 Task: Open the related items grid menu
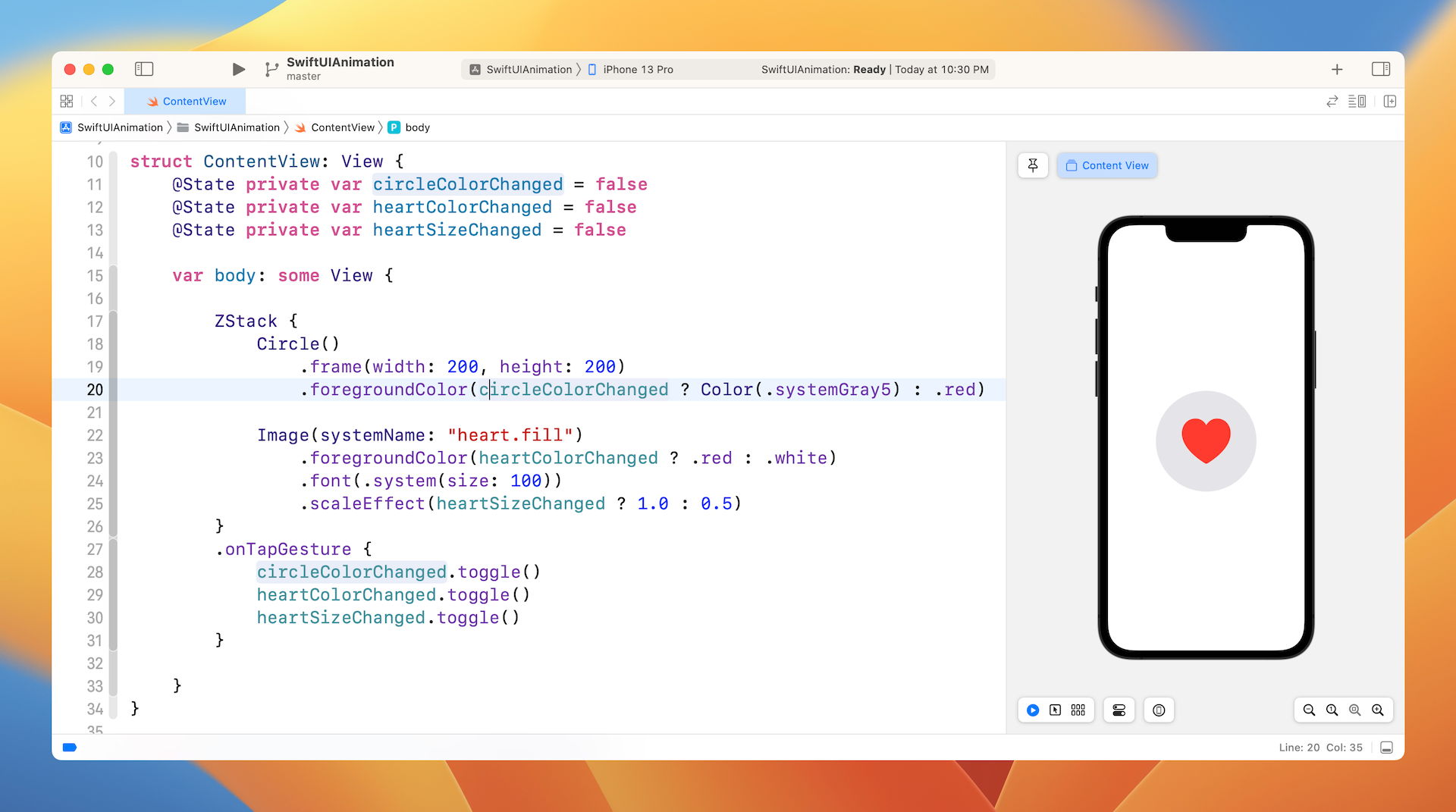coord(67,102)
